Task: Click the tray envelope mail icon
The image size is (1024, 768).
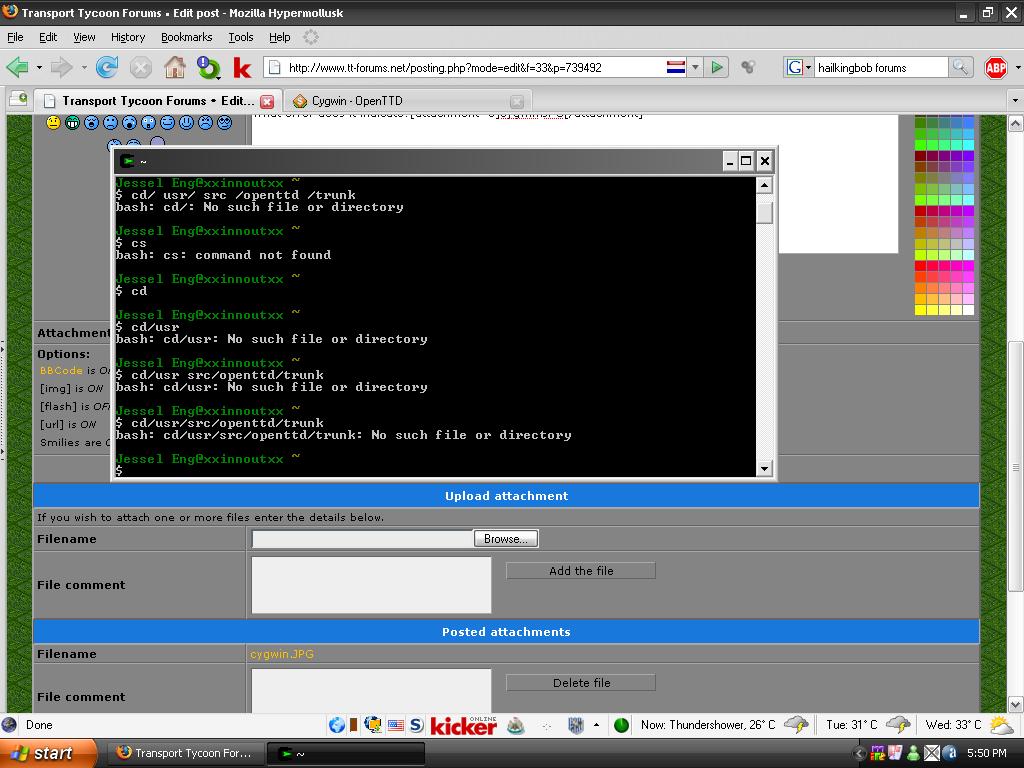Action: click(932, 754)
